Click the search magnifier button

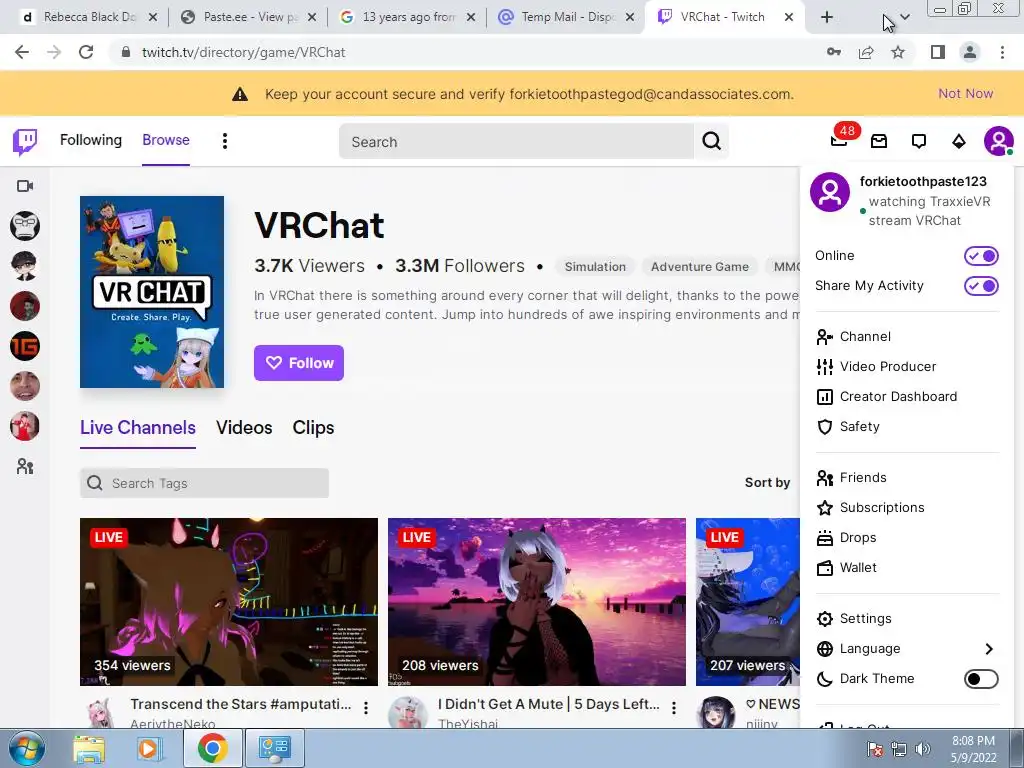711,141
